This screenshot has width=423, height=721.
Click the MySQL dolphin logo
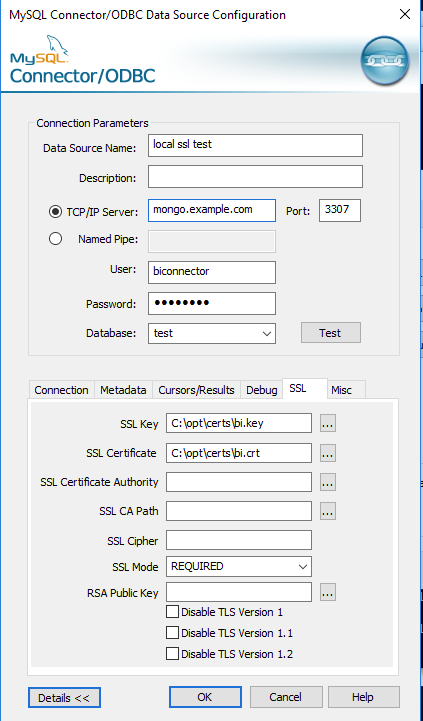pyautogui.click(x=56, y=46)
